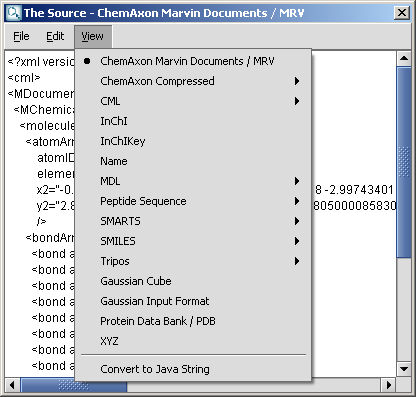
Task: Open the Edit menu
Action: tap(55, 36)
